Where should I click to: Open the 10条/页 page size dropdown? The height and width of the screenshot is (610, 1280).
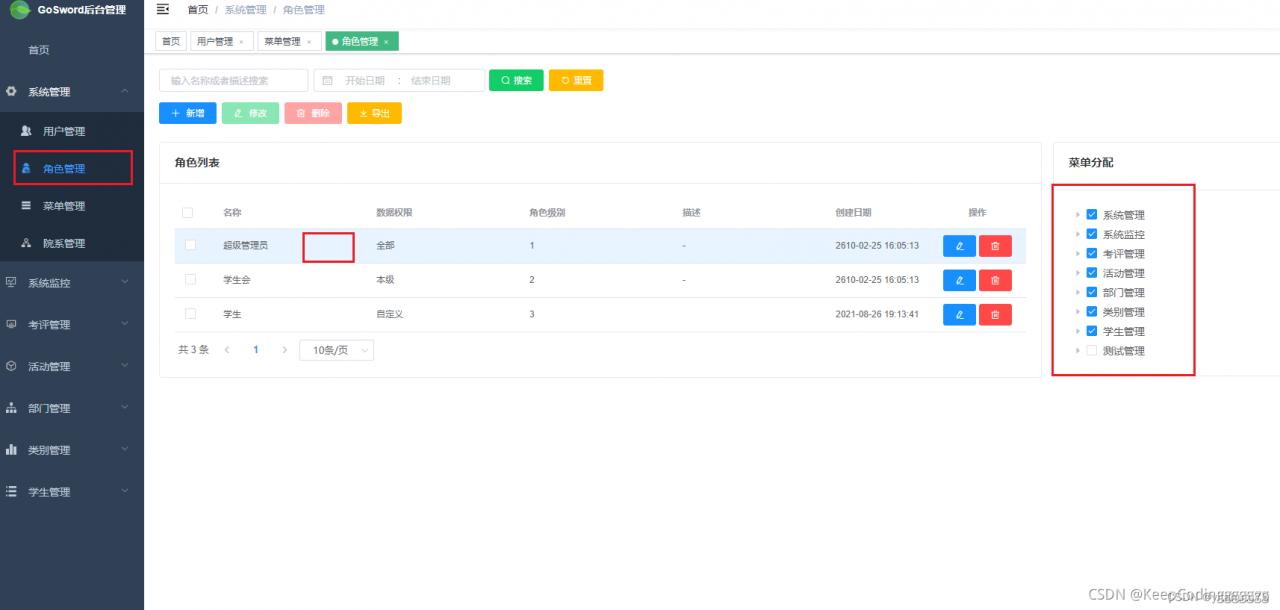(336, 350)
